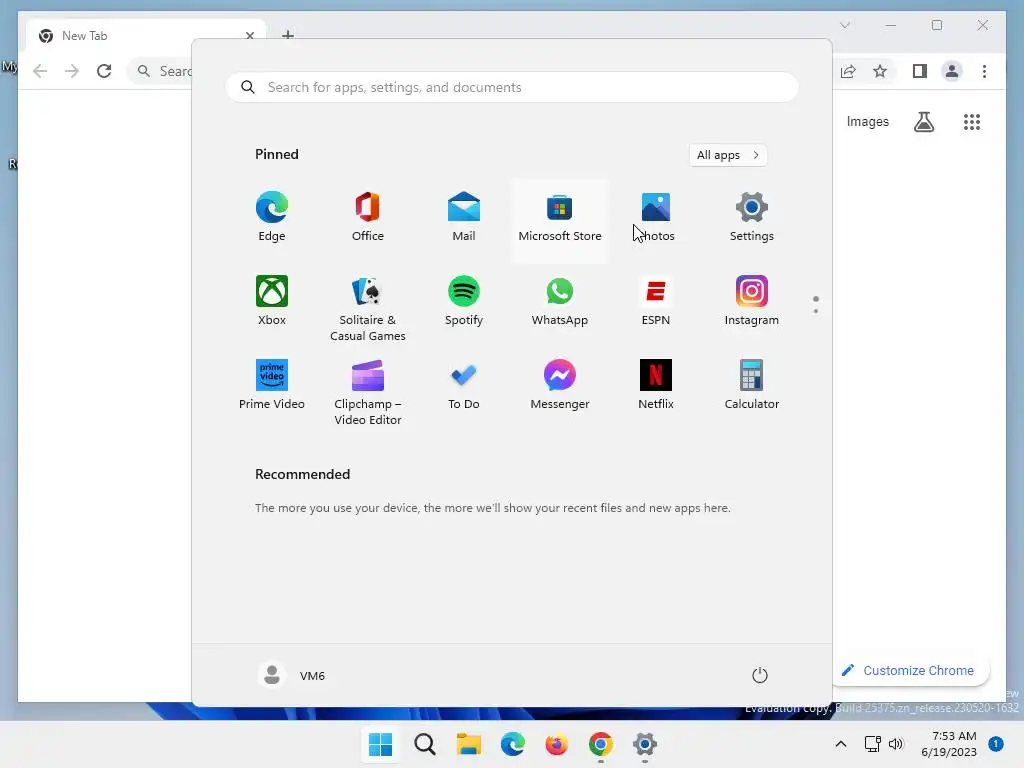Close the New Tab tab in Chrome

249,36
